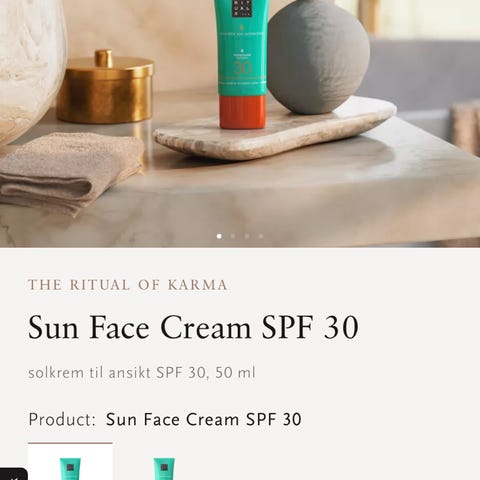Image resolution: width=480 pixels, height=480 pixels.
Task: Click the orange cap of the tube
Action: (243, 111)
